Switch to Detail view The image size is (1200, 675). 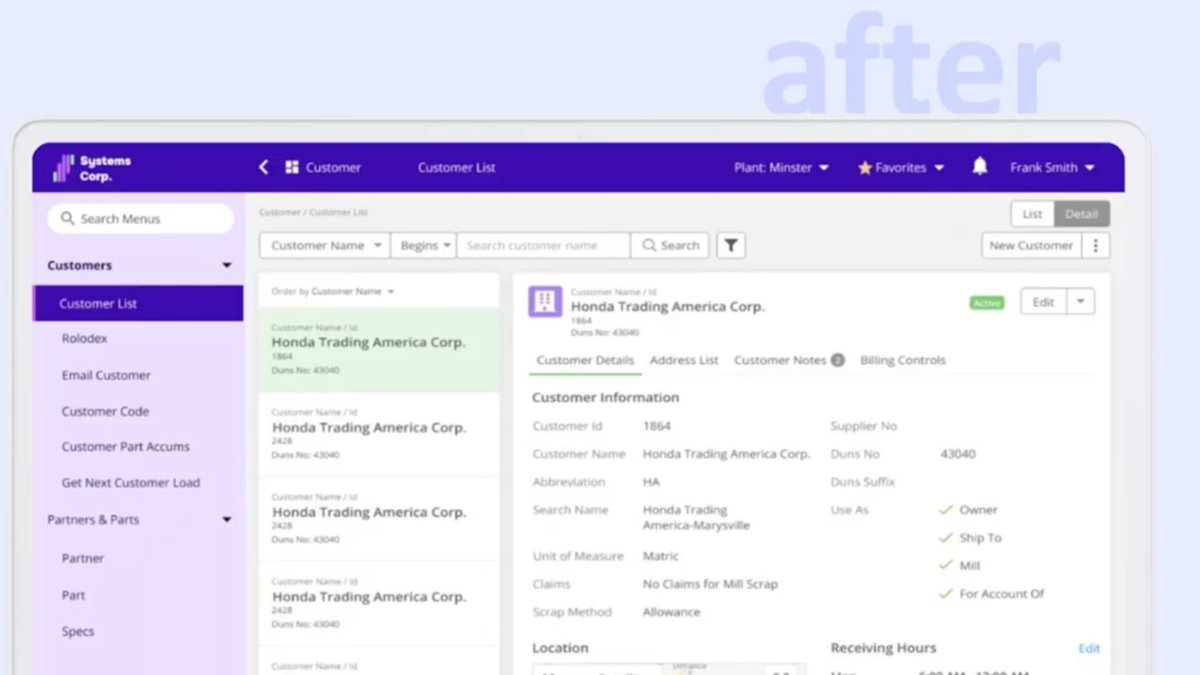pyautogui.click(x=1082, y=214)
